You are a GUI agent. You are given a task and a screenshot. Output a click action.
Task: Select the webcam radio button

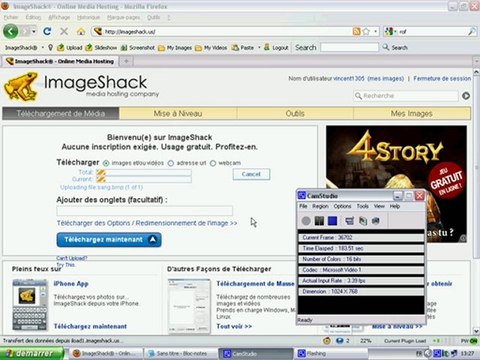(213, 163)
